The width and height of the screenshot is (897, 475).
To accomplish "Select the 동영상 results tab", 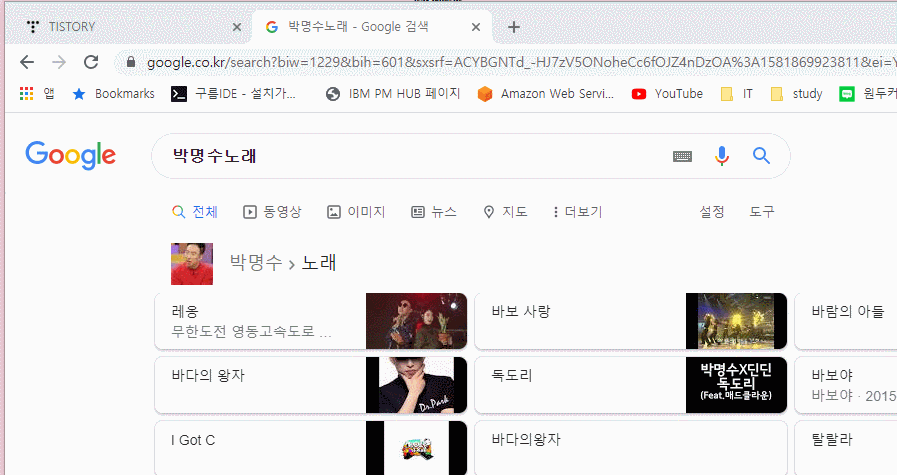I will [272, 212].
